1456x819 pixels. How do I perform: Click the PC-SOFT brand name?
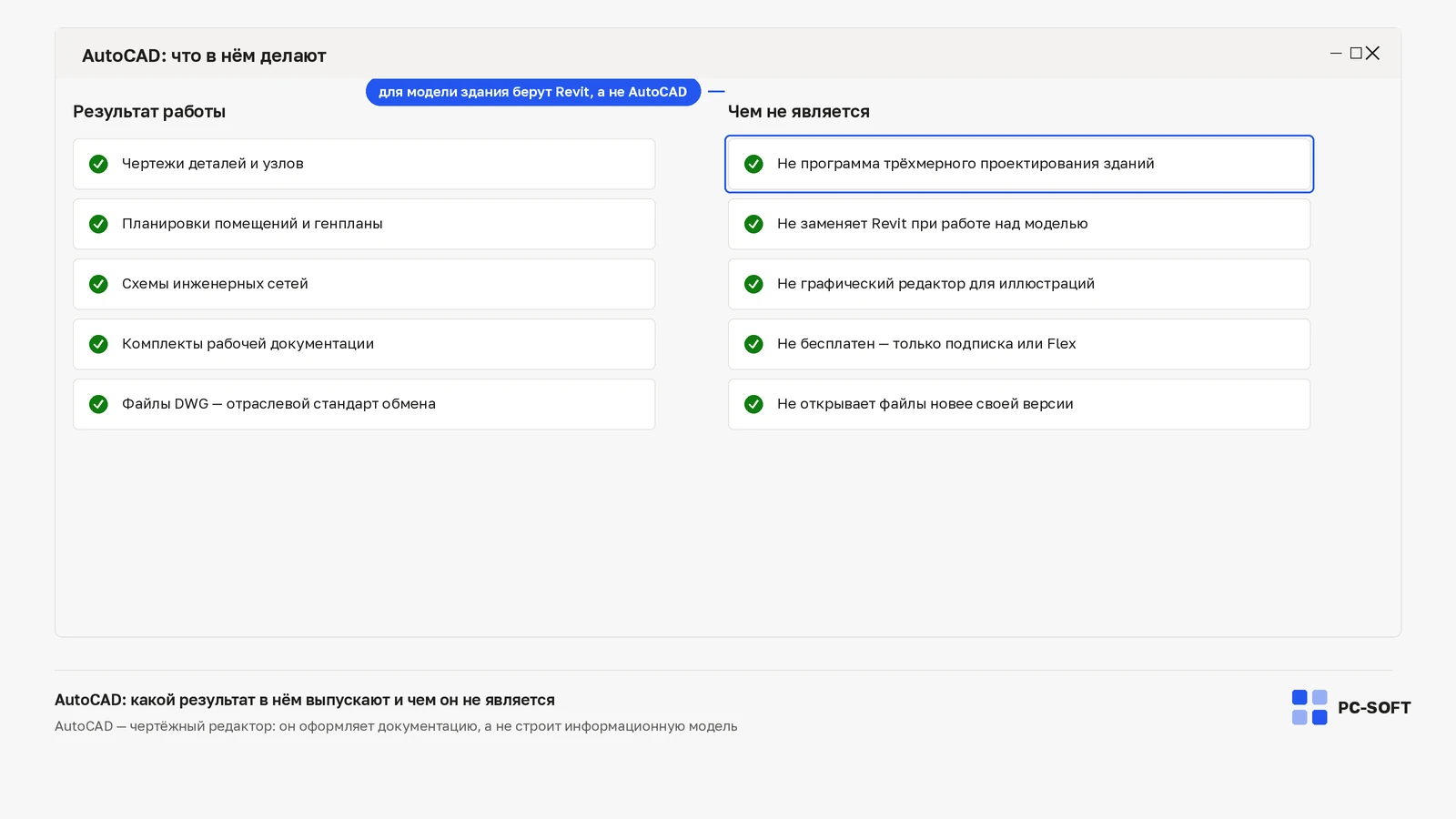(1374, 708)
